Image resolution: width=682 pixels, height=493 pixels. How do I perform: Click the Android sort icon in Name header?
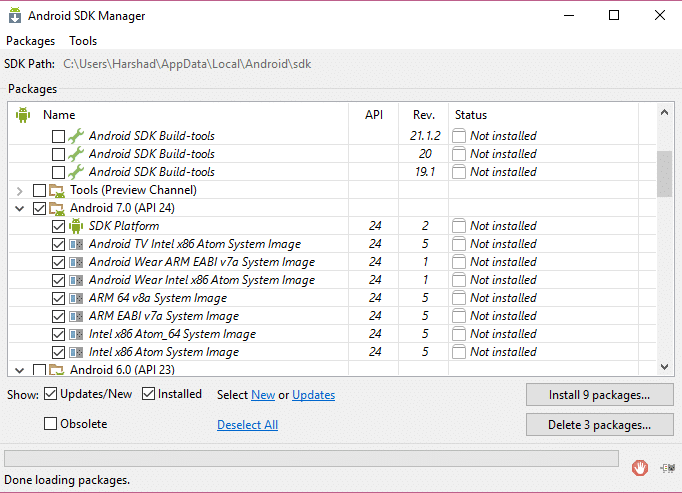click(x=23, y=115)
